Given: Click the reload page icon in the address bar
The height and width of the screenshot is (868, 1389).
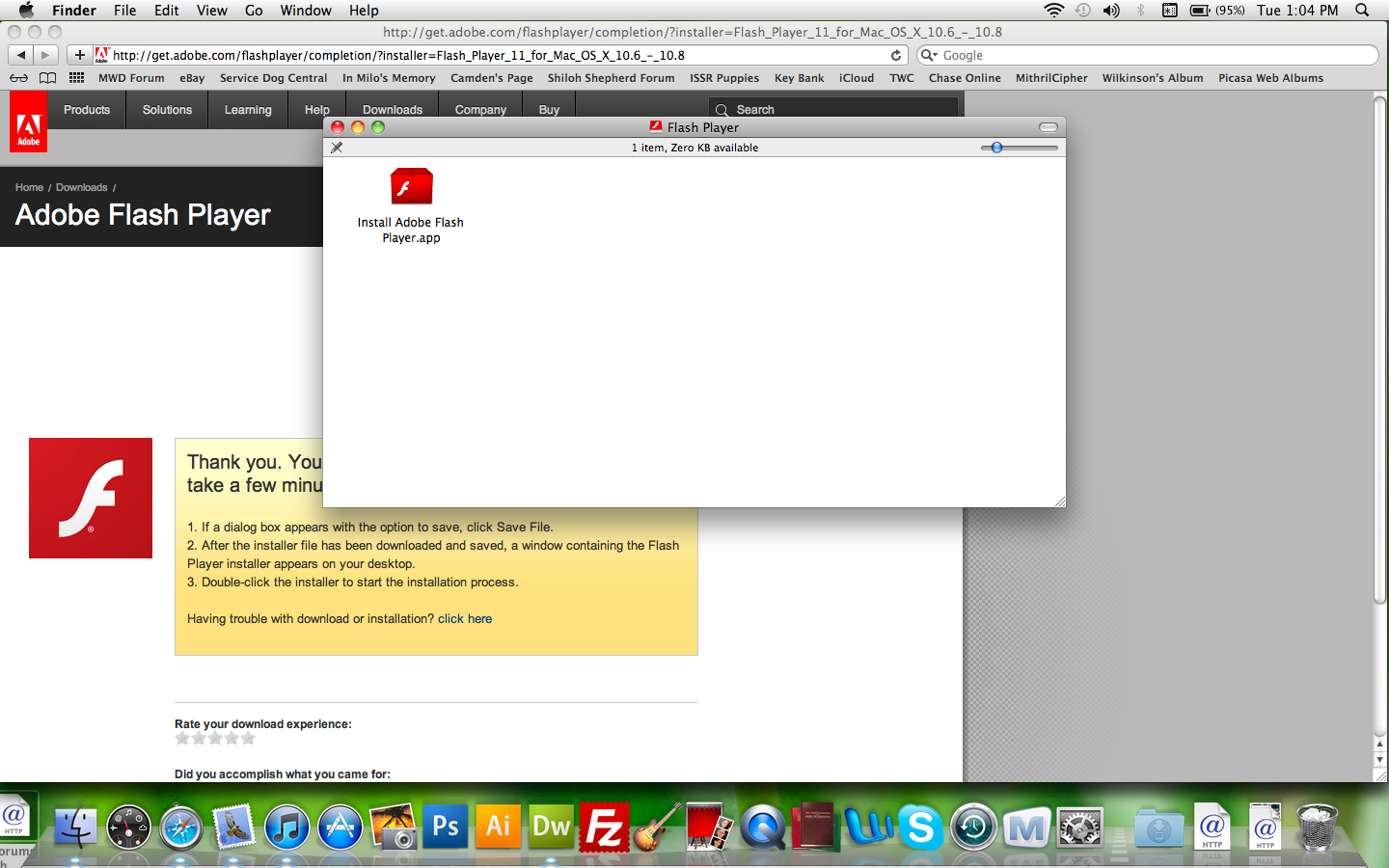Looking at the screenshot, I should [896, 55].
